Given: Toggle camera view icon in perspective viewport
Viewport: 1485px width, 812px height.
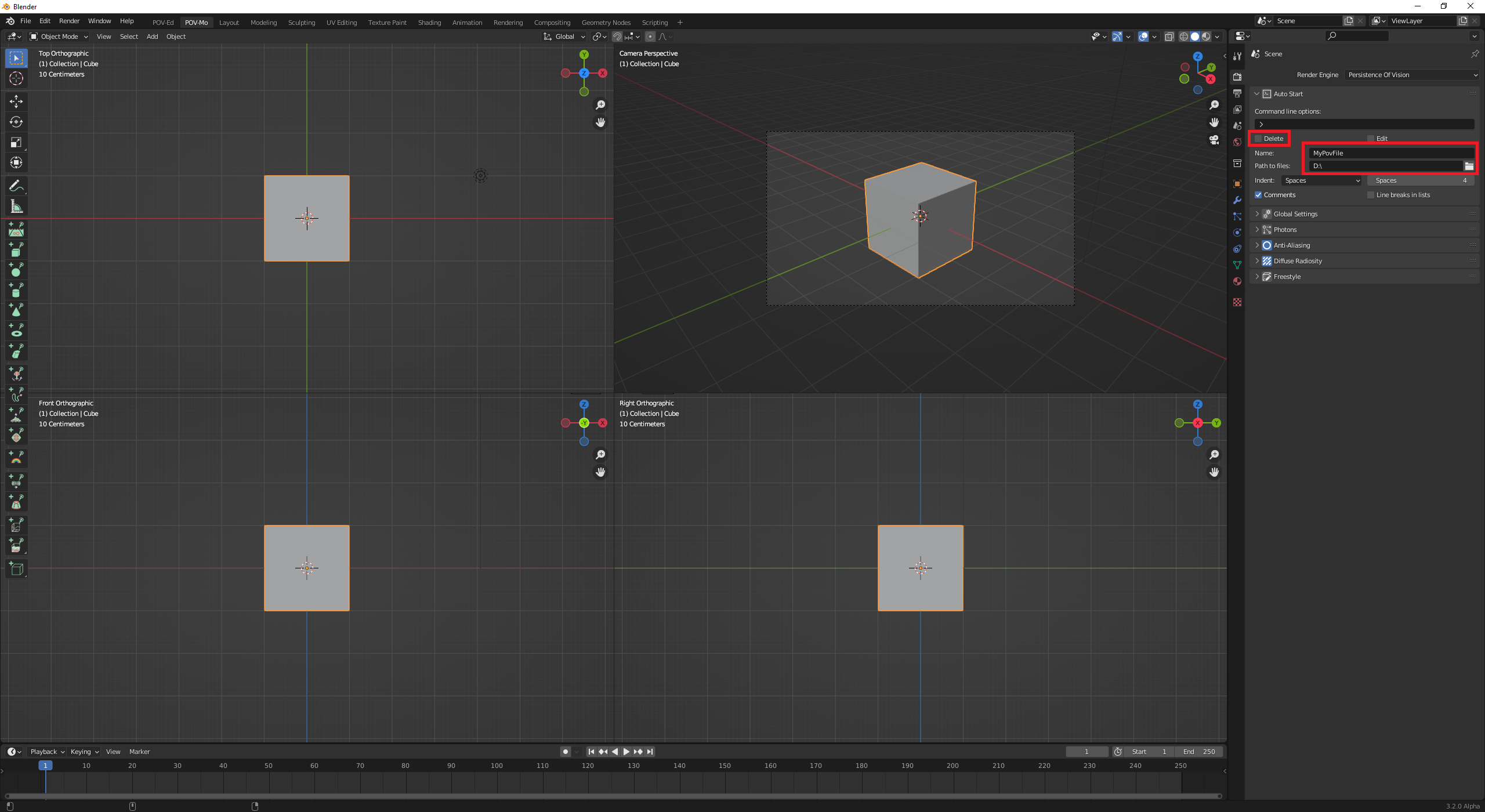Looking at the screenshot, I should 1214,140.
